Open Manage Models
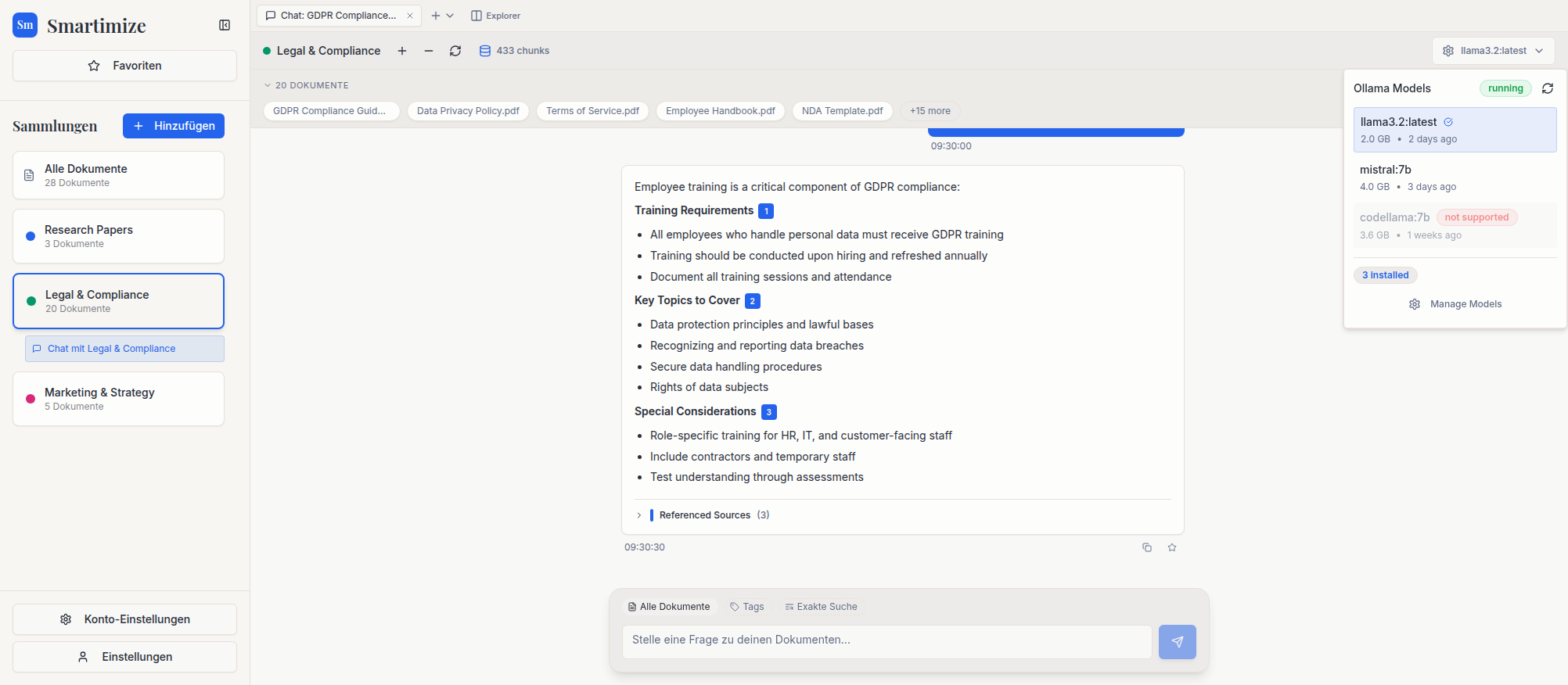Screen dimensions: 1568x685 [x=1455, y=304]
